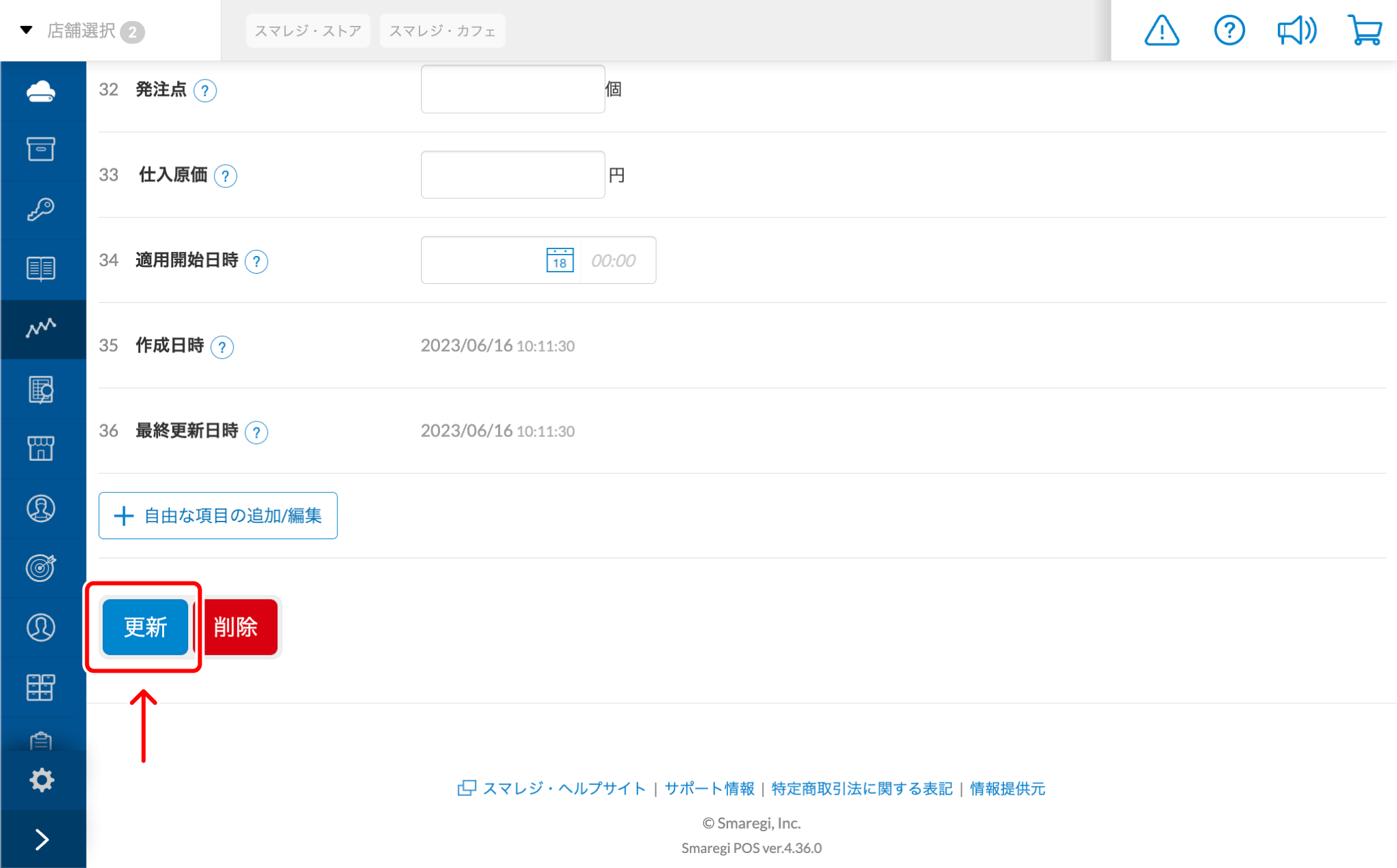The width and height of the screenshot is (1397, 868).
Task: Open the grid layout sidebar icon
Action: pos(41,687)
